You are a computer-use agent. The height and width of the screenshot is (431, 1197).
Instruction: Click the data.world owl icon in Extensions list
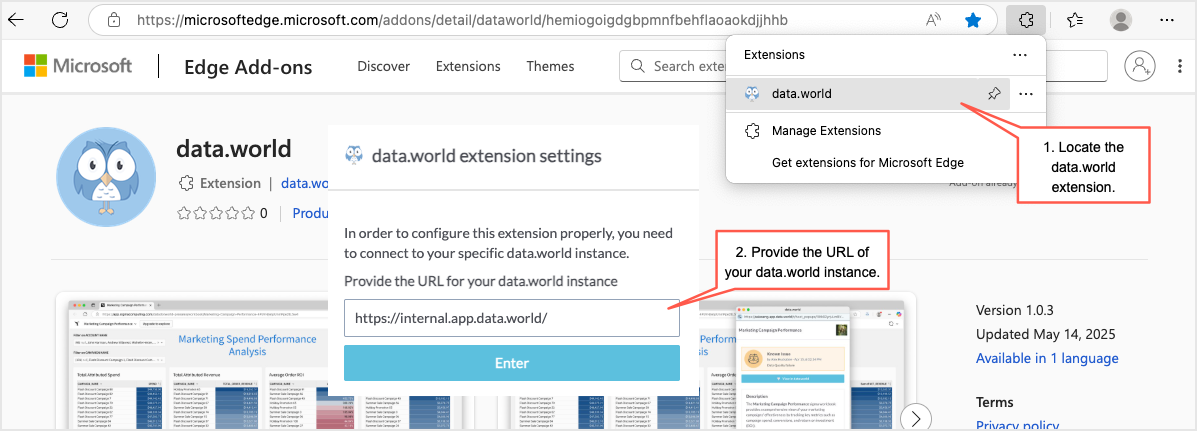pyautogui.click(x=752, y=94)
